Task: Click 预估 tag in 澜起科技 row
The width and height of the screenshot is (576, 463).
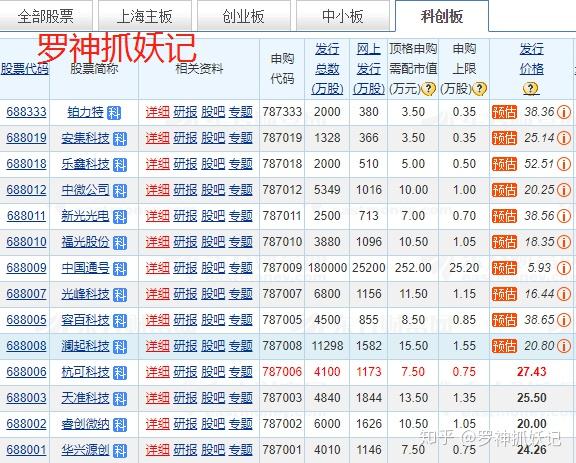Action: 504,346
